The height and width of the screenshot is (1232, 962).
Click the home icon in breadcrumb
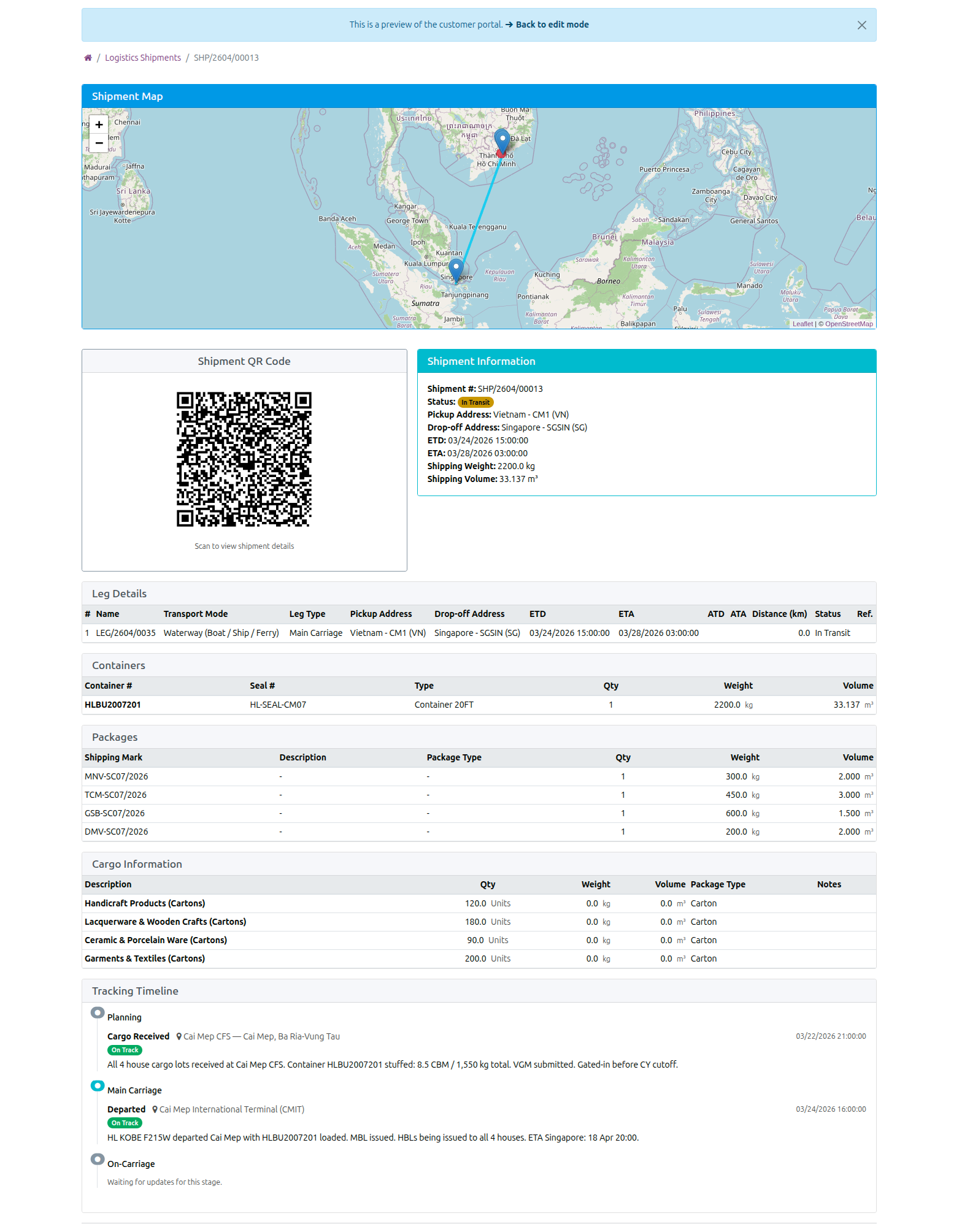[88, 58]
